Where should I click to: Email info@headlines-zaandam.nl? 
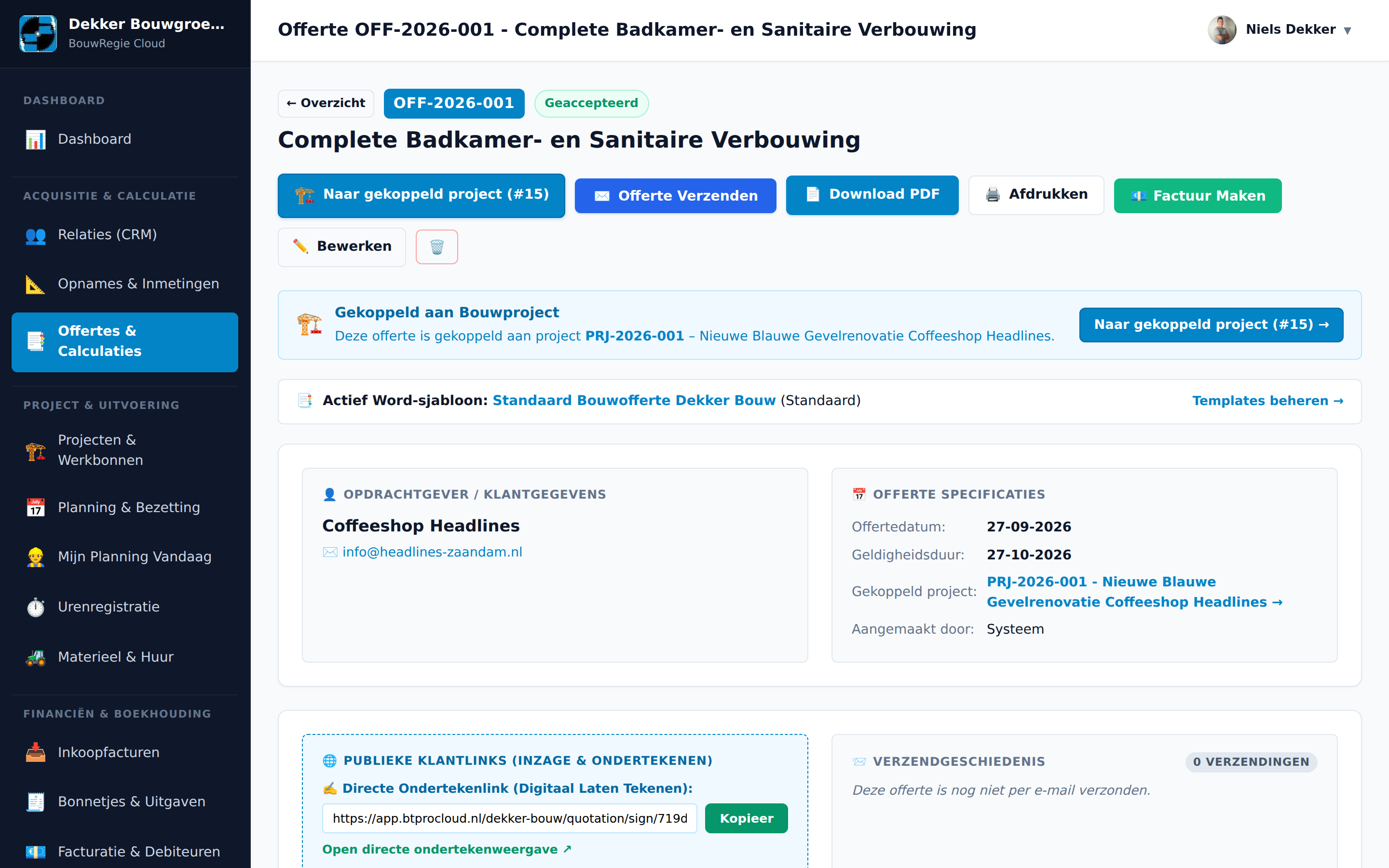coord(432,552)
